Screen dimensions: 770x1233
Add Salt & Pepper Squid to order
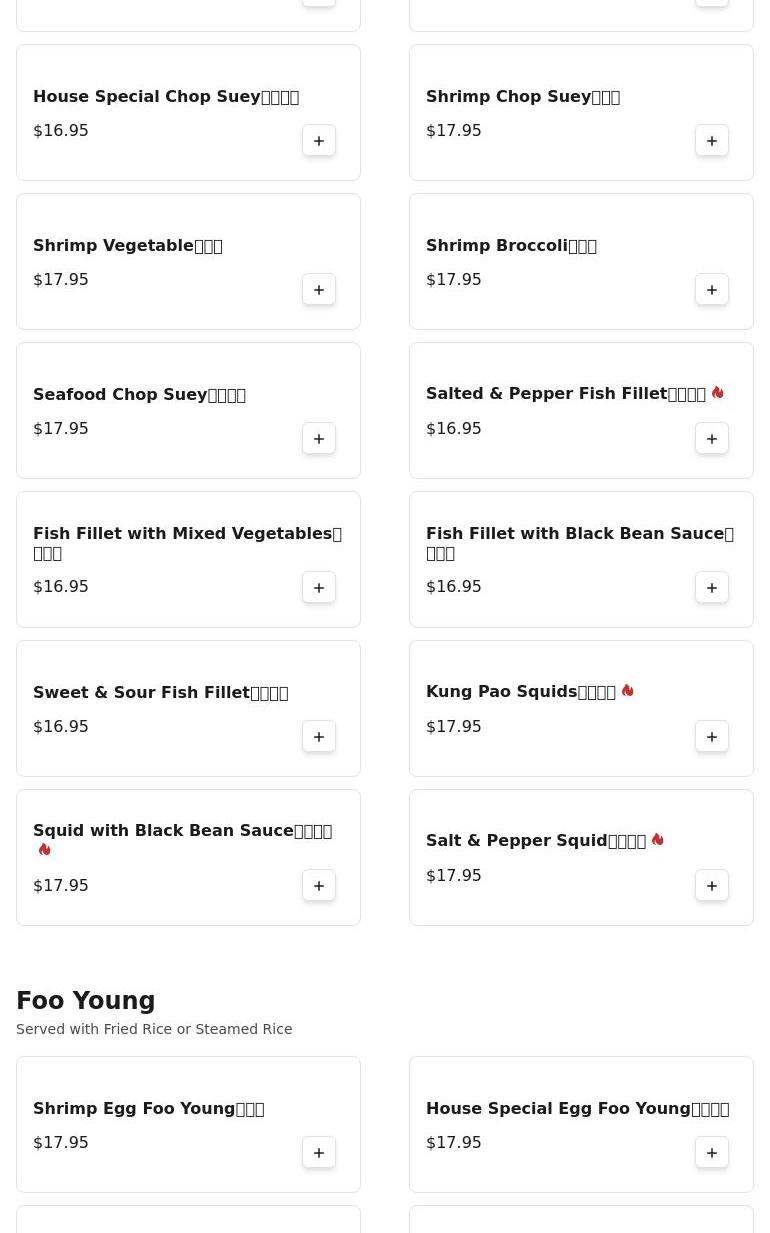(712, 886)
